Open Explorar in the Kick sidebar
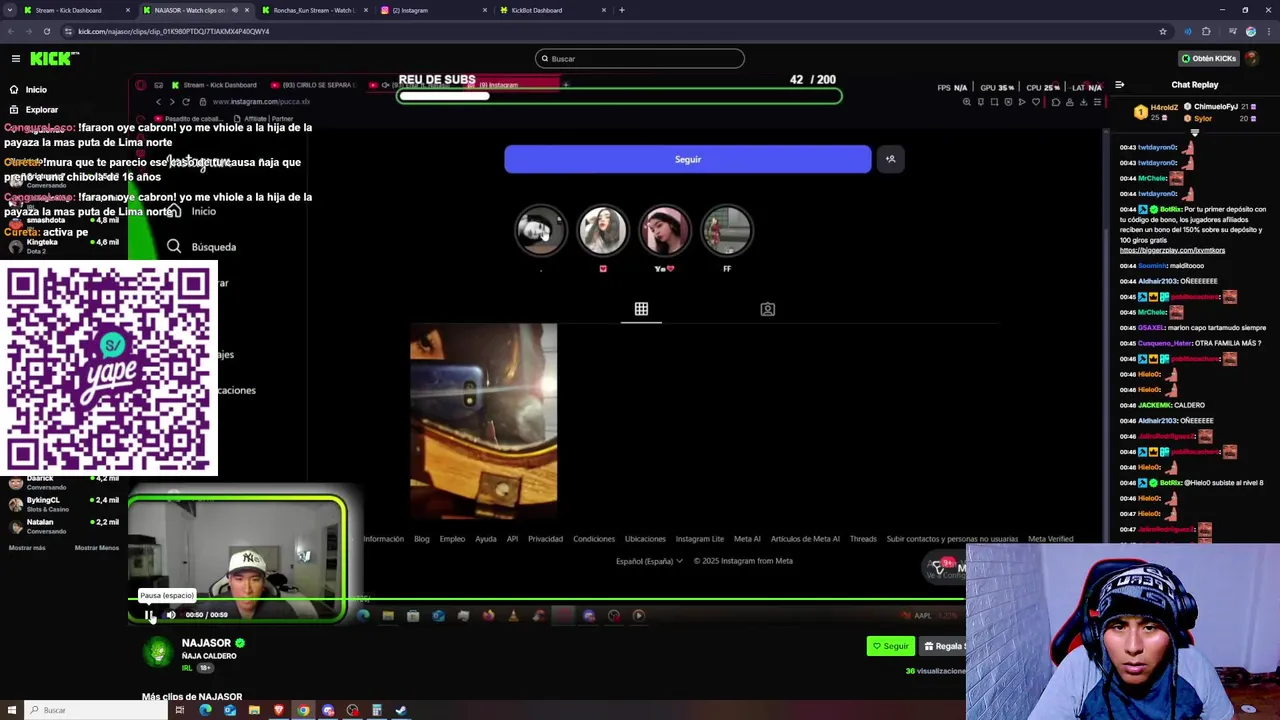 [x=42, y=109]
